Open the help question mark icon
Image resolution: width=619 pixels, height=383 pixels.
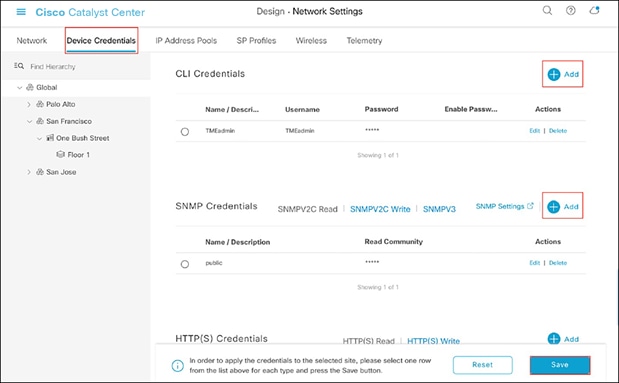point(570,10)
